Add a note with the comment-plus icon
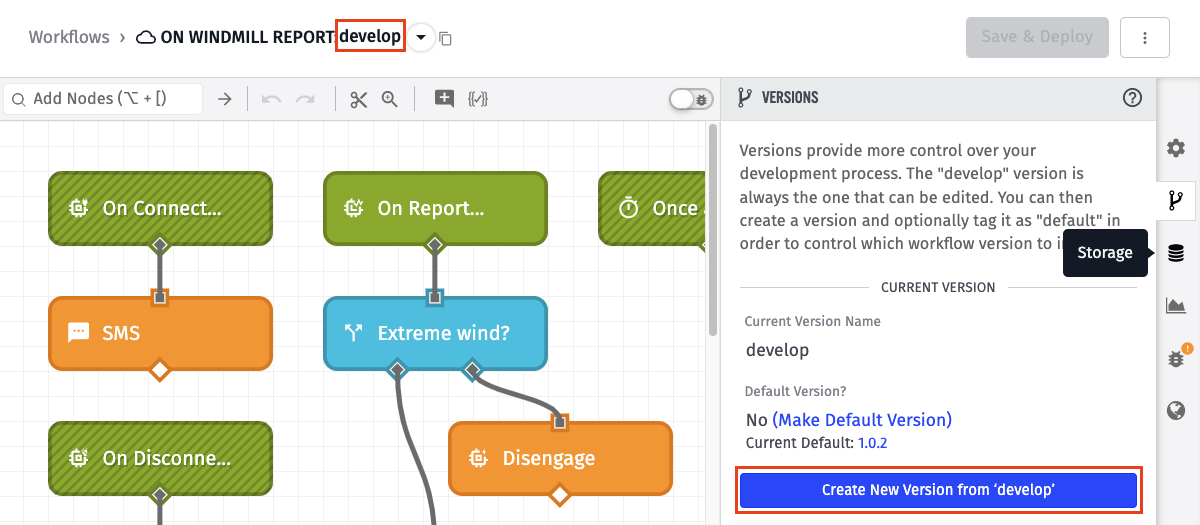The image size is (1200, 525). (x=444, y=99)
